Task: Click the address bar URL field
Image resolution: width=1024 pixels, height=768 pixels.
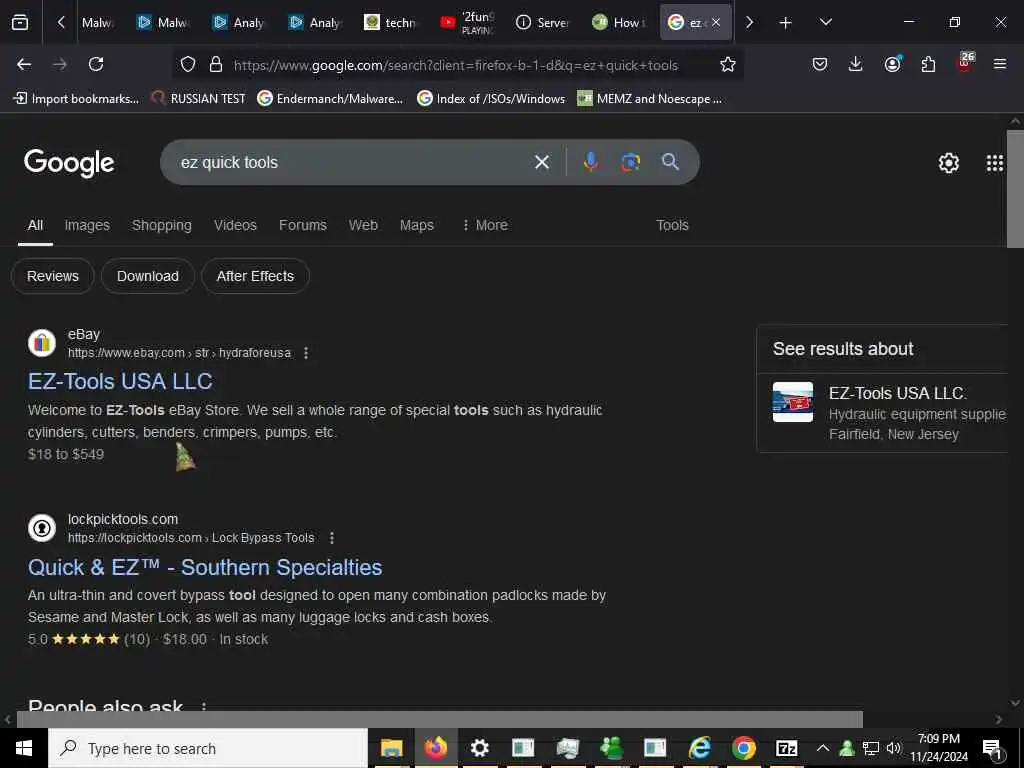Action: click(x=455, y=65)
